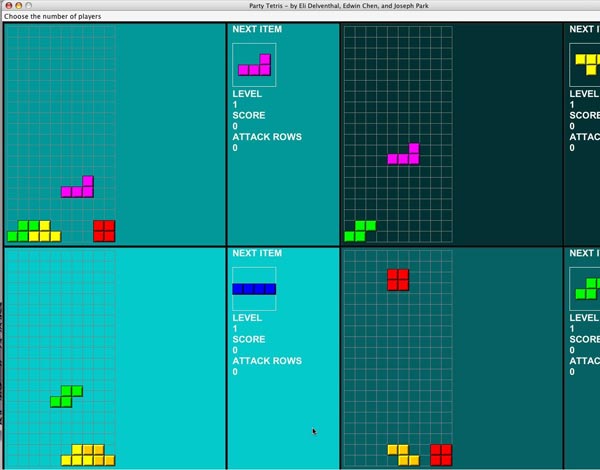The height and width of the screenshot is (470, 600).
Task: Click the LEVEL label in top-left player panel
Action: [247, 94]
